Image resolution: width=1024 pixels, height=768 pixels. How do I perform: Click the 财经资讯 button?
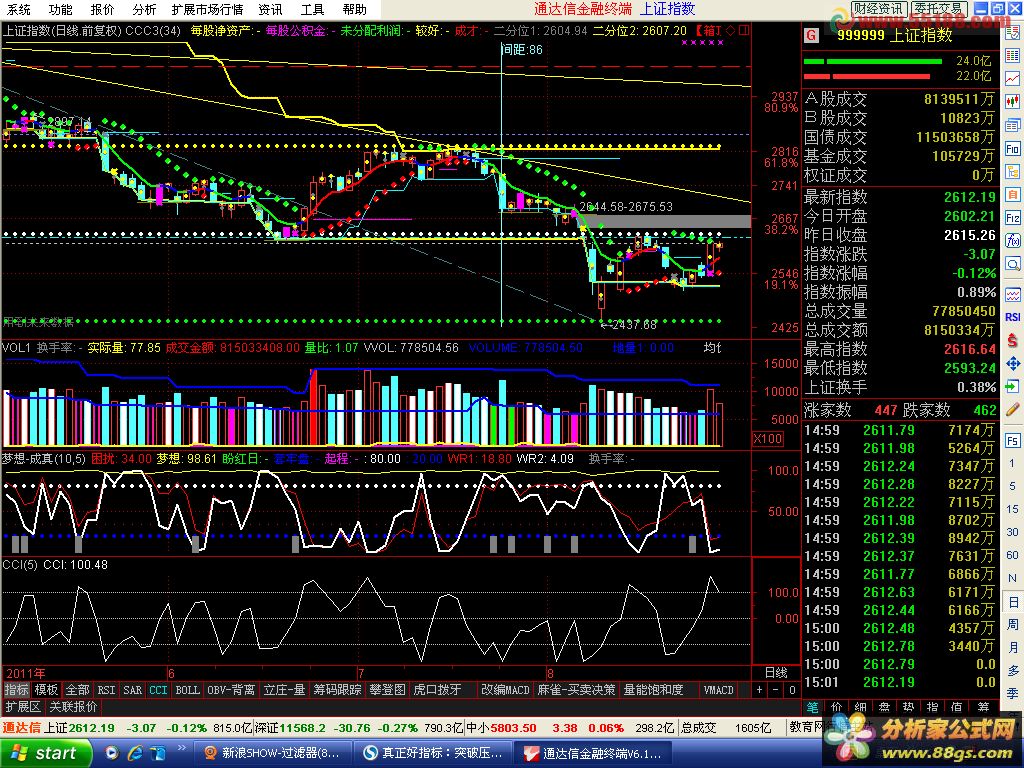[x=879, y=8]
